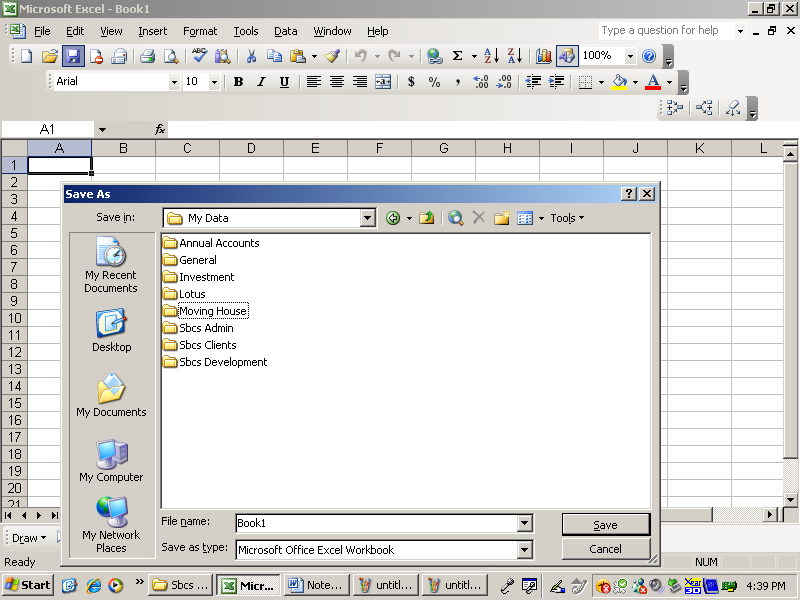Open the Font name dropdown

tap(174, 82)
